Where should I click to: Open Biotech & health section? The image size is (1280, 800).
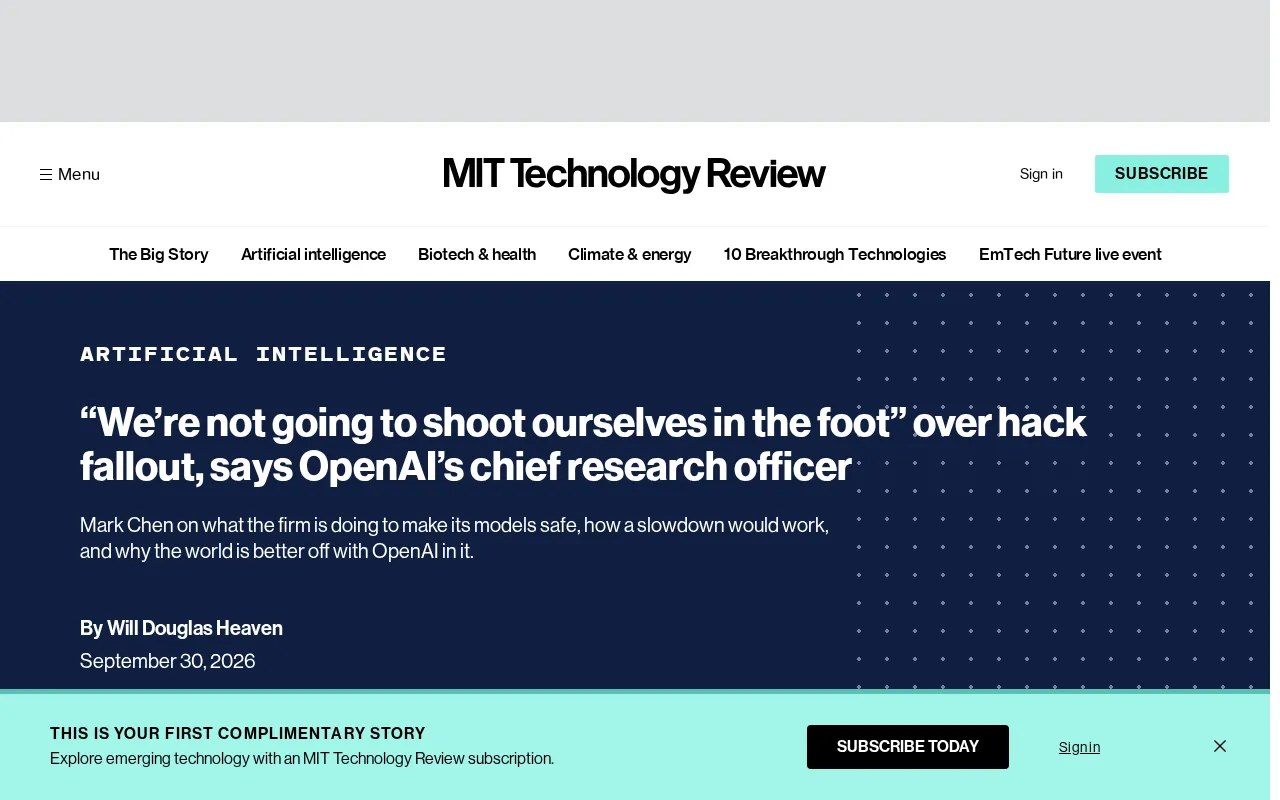(477, 254)
